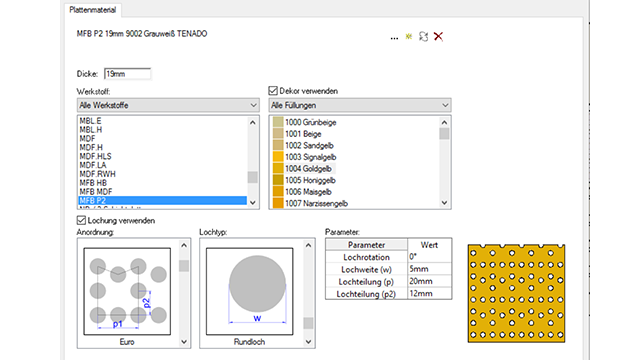The width and height of the screenshot is (640, 360).
Task: Edit the Lochteilung (p2) value 12mm
Action: tap(430, 293)
